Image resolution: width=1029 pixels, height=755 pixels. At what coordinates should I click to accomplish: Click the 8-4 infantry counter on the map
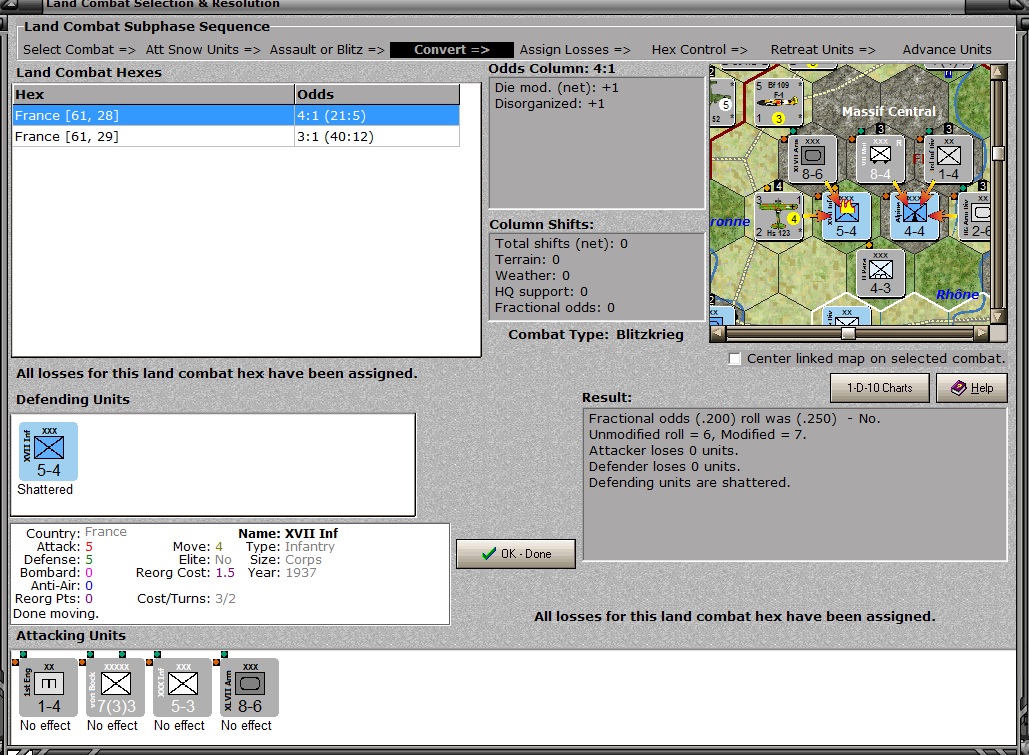[881, 159]
